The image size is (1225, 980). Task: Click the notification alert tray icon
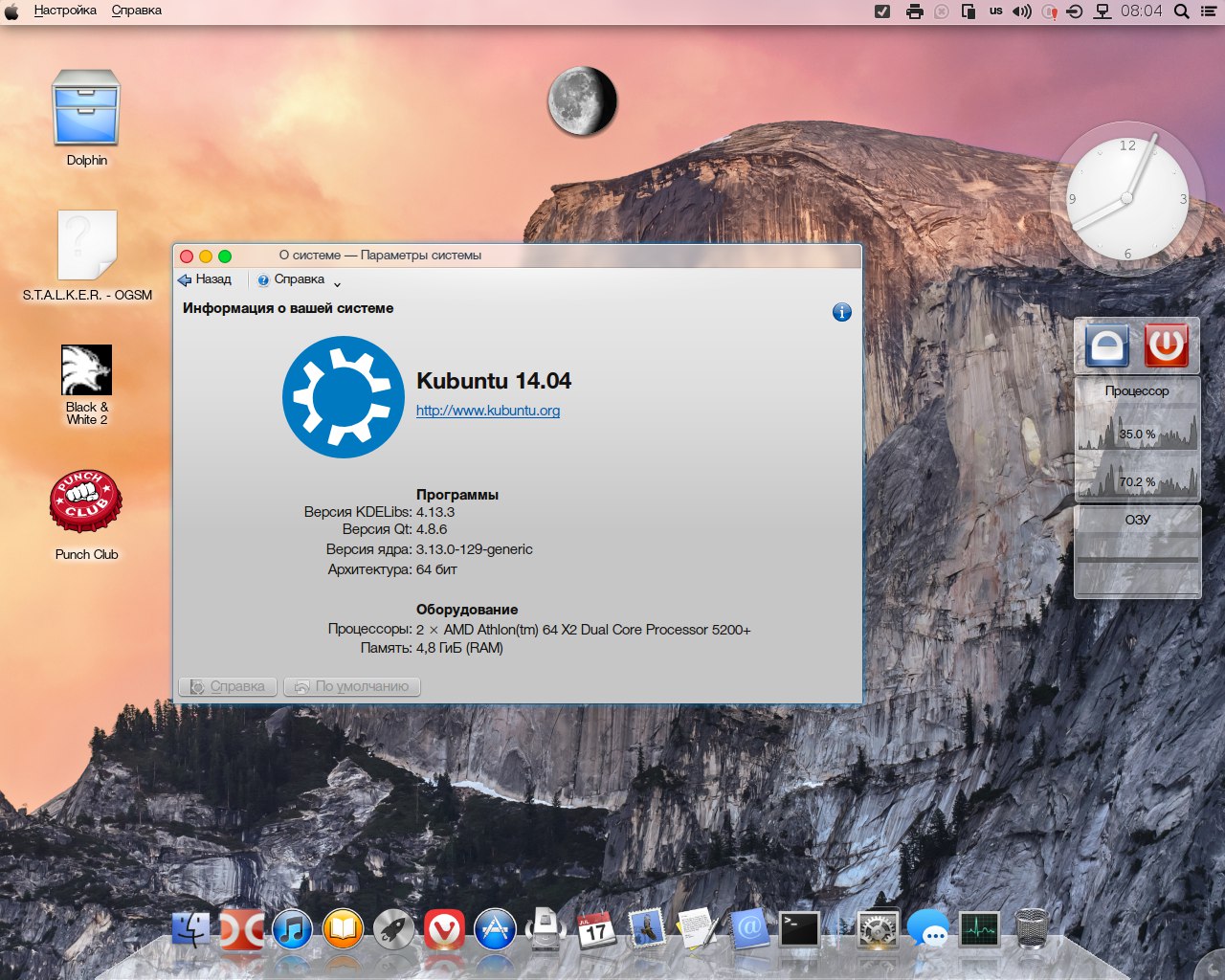(x=1050, y=11)
